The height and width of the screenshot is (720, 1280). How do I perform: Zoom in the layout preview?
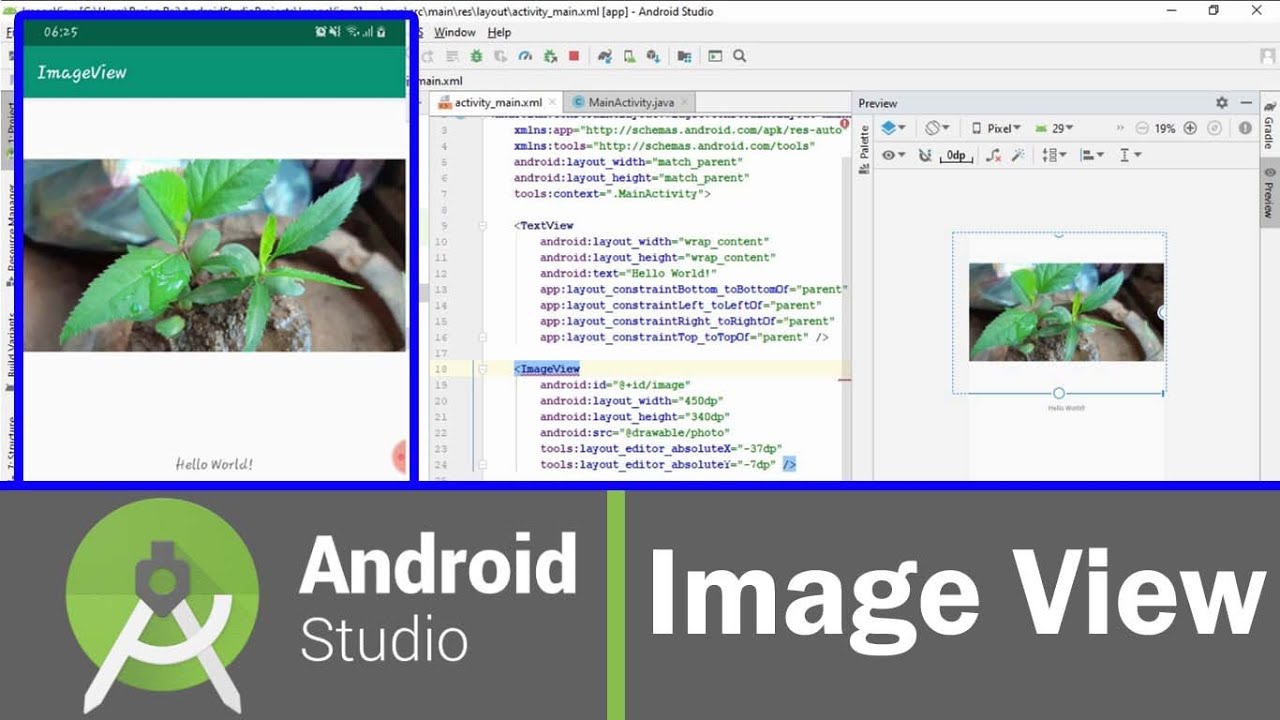click(x=1190, y=128)
